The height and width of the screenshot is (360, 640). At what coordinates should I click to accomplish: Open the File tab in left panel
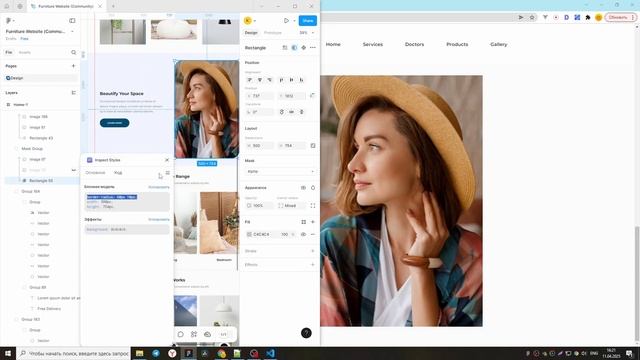(9, 52)
